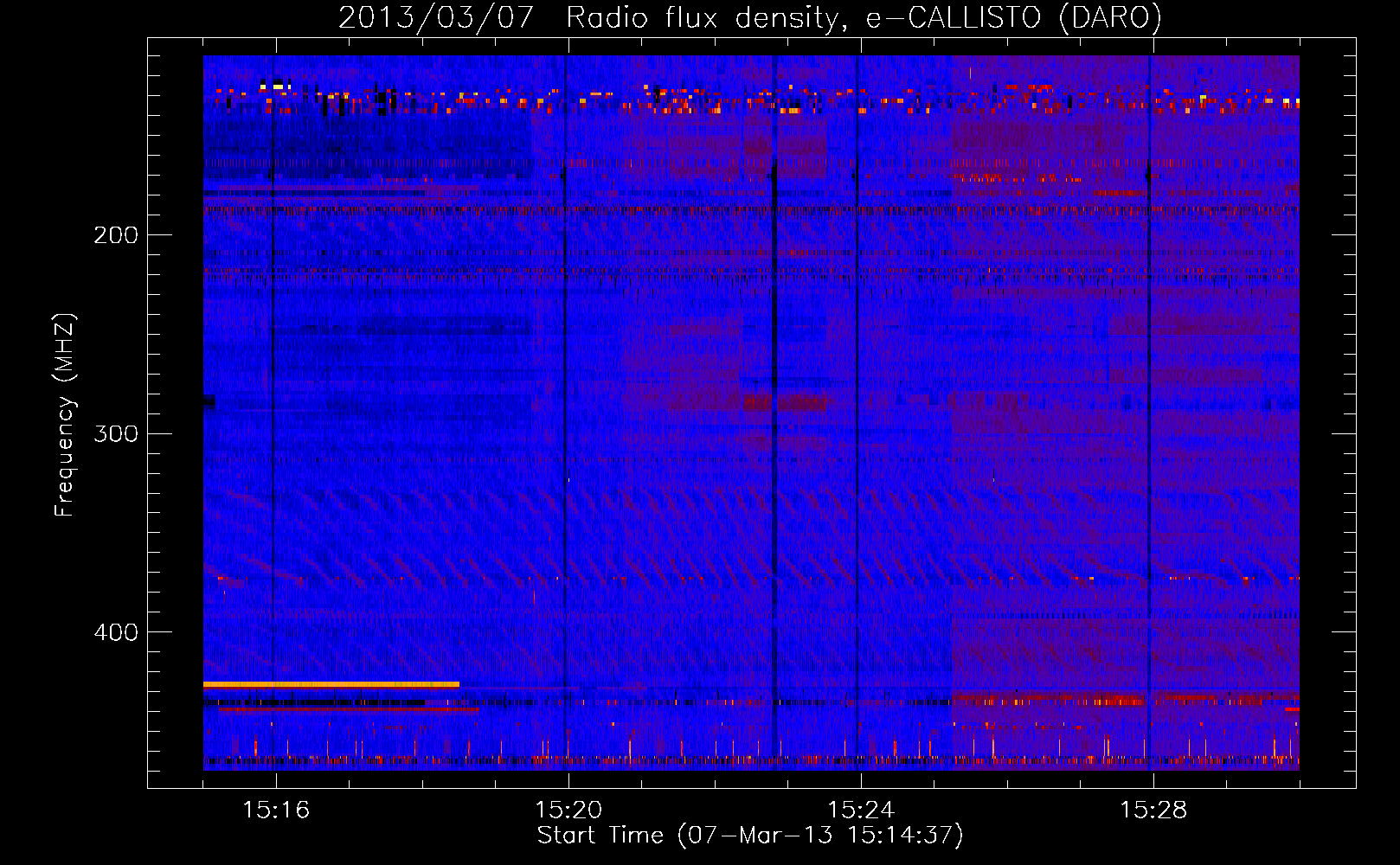Screen dimensions: 1400x865
Task: Click the 'Start Time (07-Mar-13 15:14:37)' axis label
Action: tap(750, 836)
